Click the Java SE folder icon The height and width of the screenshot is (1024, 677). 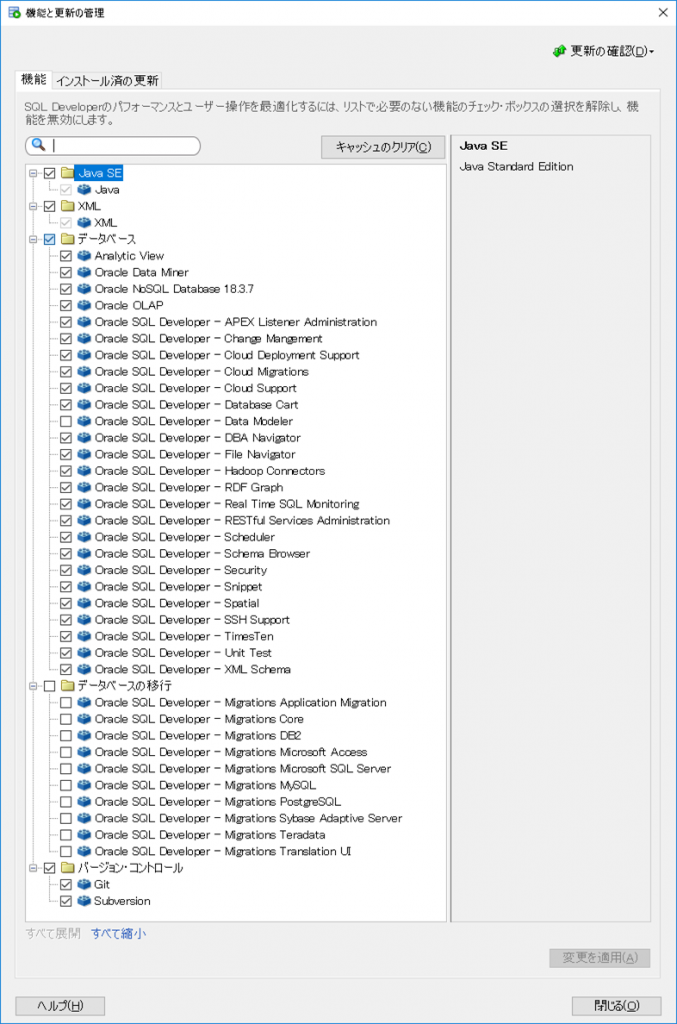tap(67, 173)
